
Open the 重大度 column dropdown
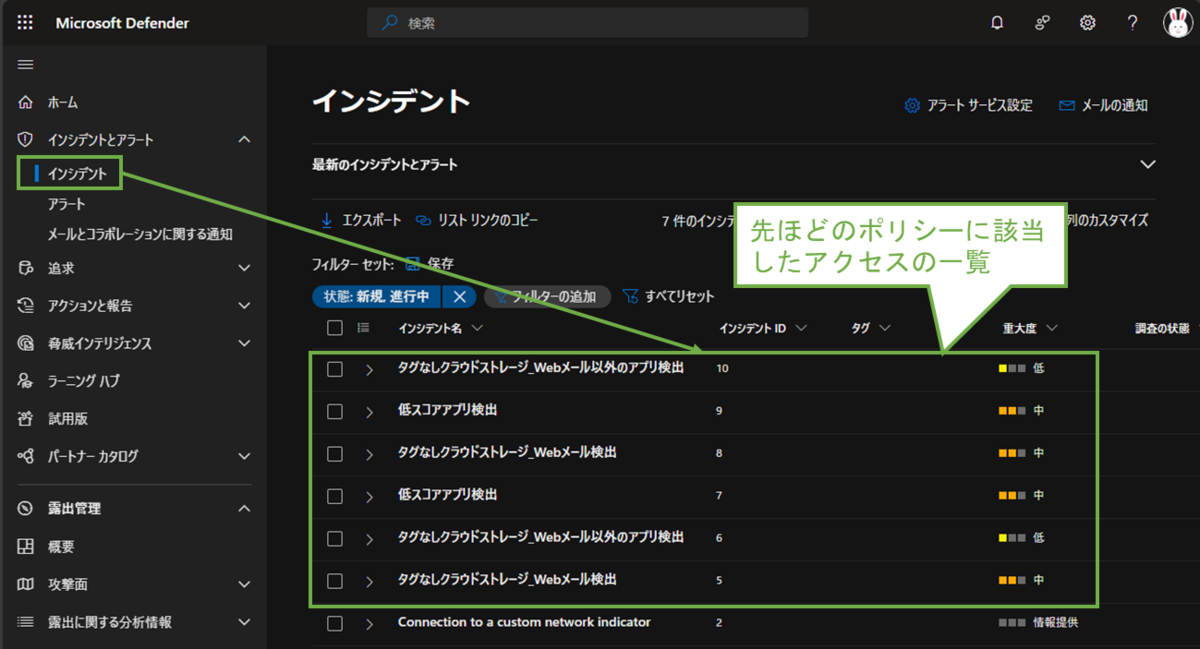point(1051,328)
